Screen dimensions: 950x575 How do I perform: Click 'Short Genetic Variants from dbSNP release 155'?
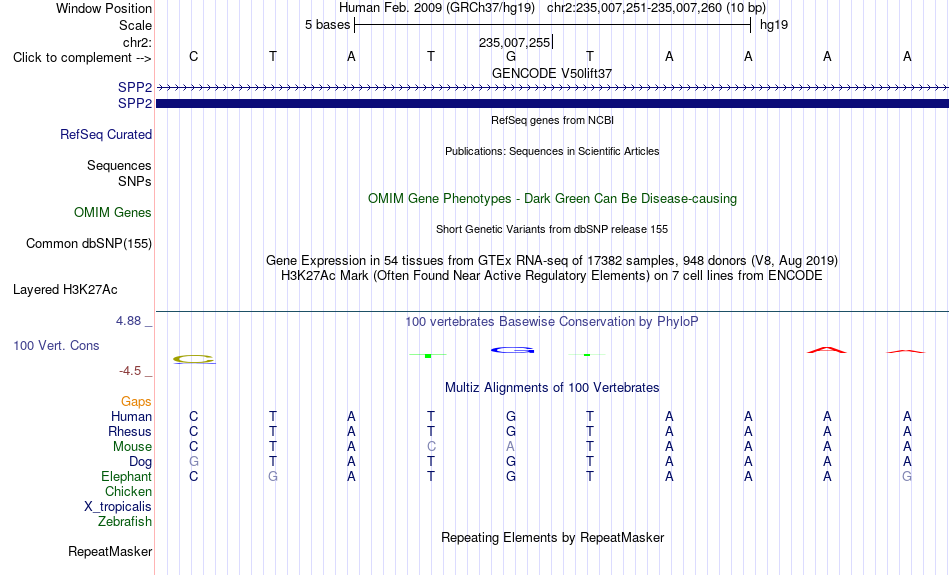coord(552,230)
